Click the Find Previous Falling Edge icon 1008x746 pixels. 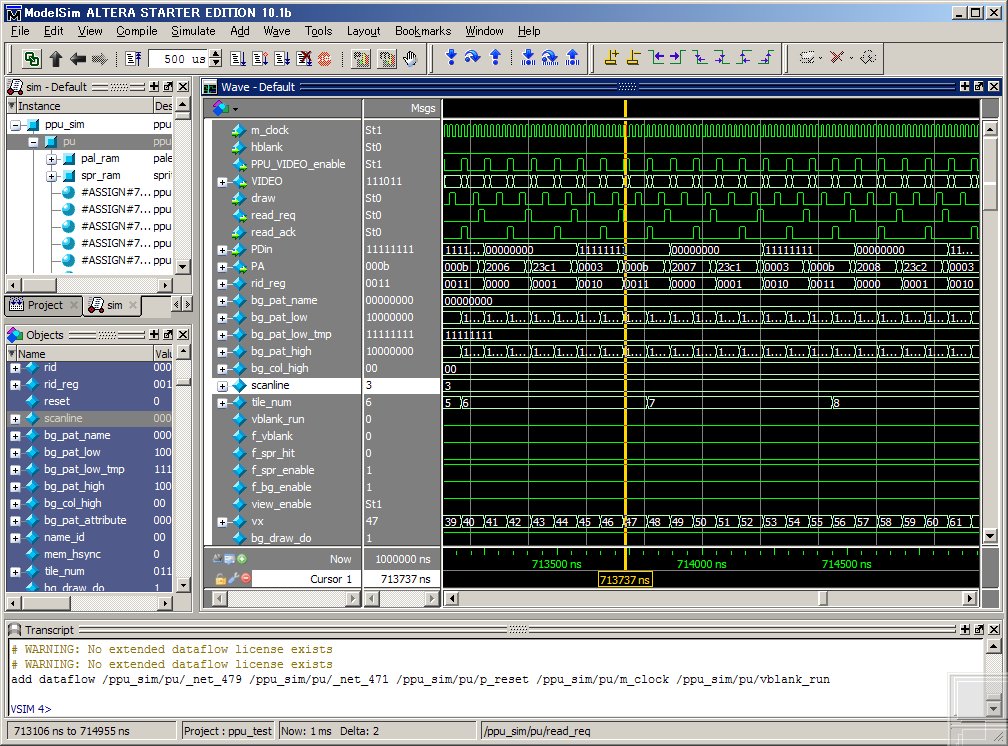[x=700, y=57]
